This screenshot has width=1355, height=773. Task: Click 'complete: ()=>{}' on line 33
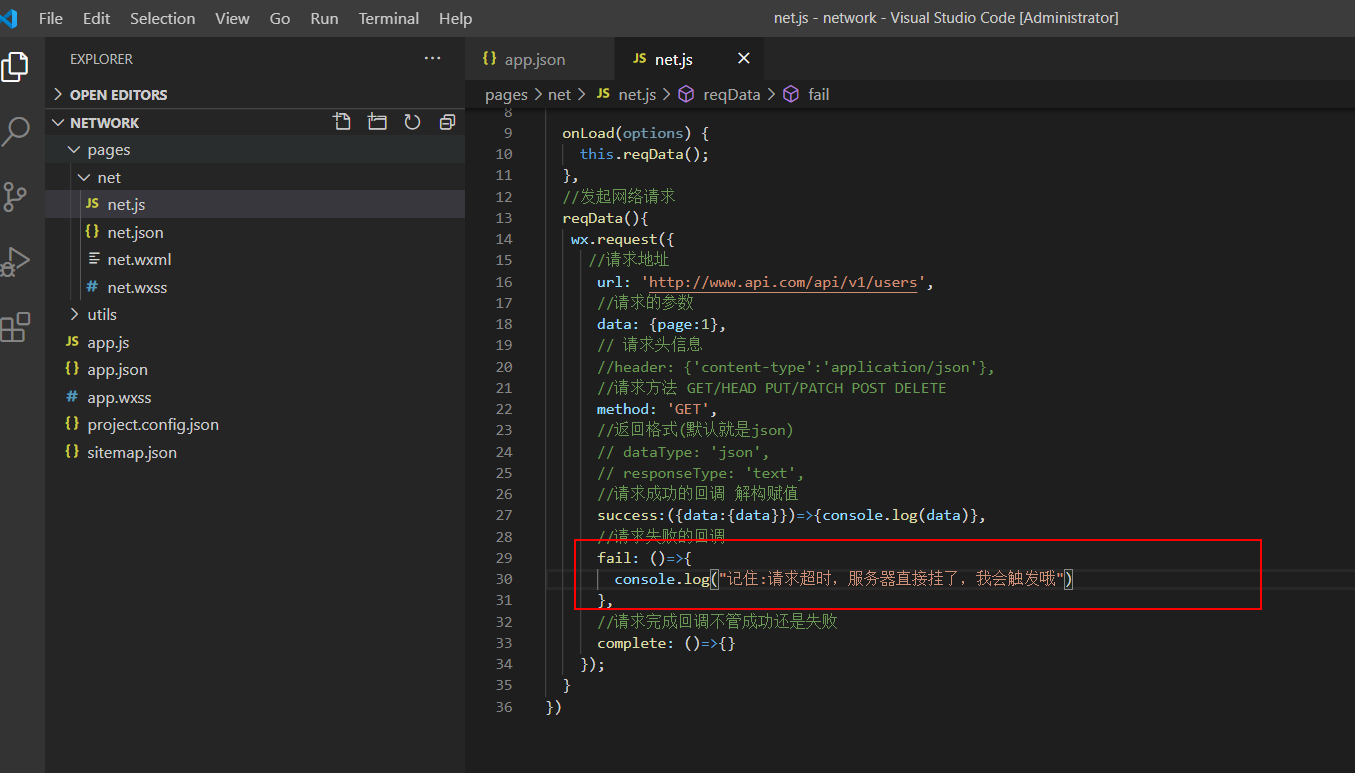(666, 643)
